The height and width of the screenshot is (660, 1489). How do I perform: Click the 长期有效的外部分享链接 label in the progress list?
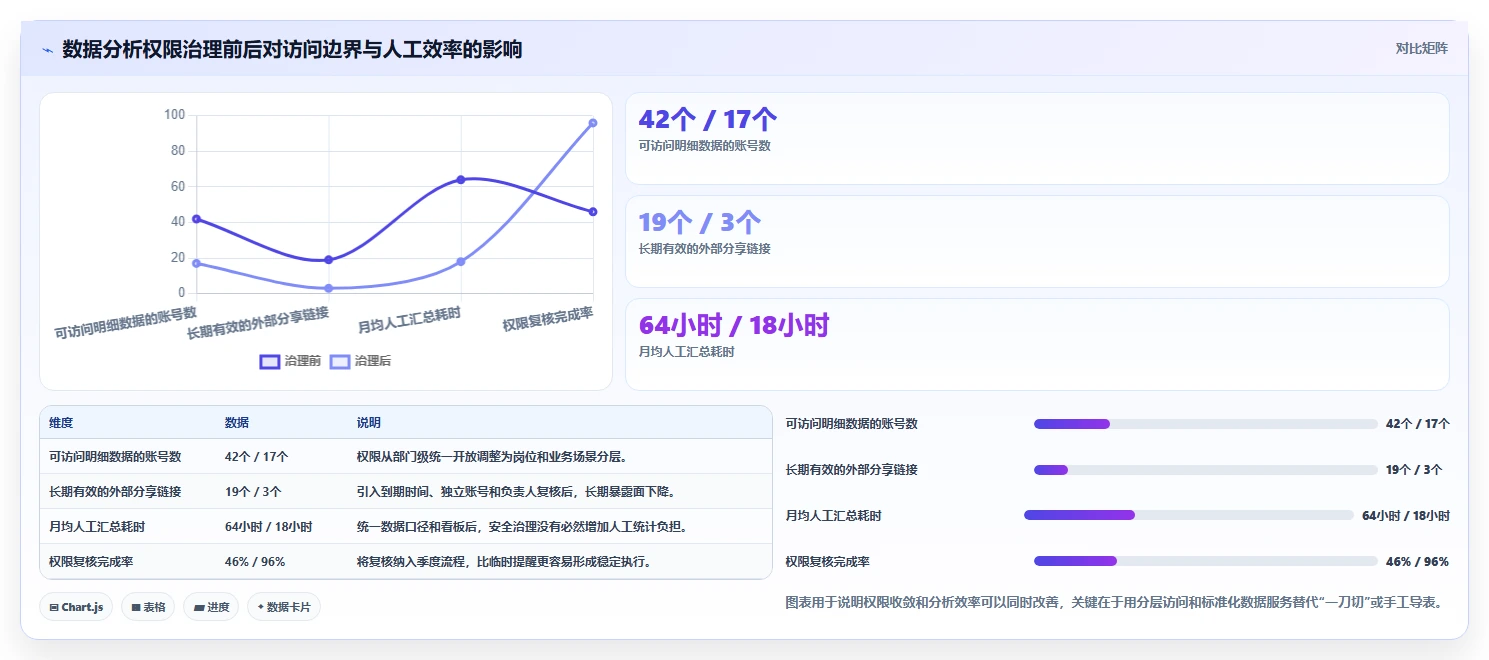[x=852, y=470]
